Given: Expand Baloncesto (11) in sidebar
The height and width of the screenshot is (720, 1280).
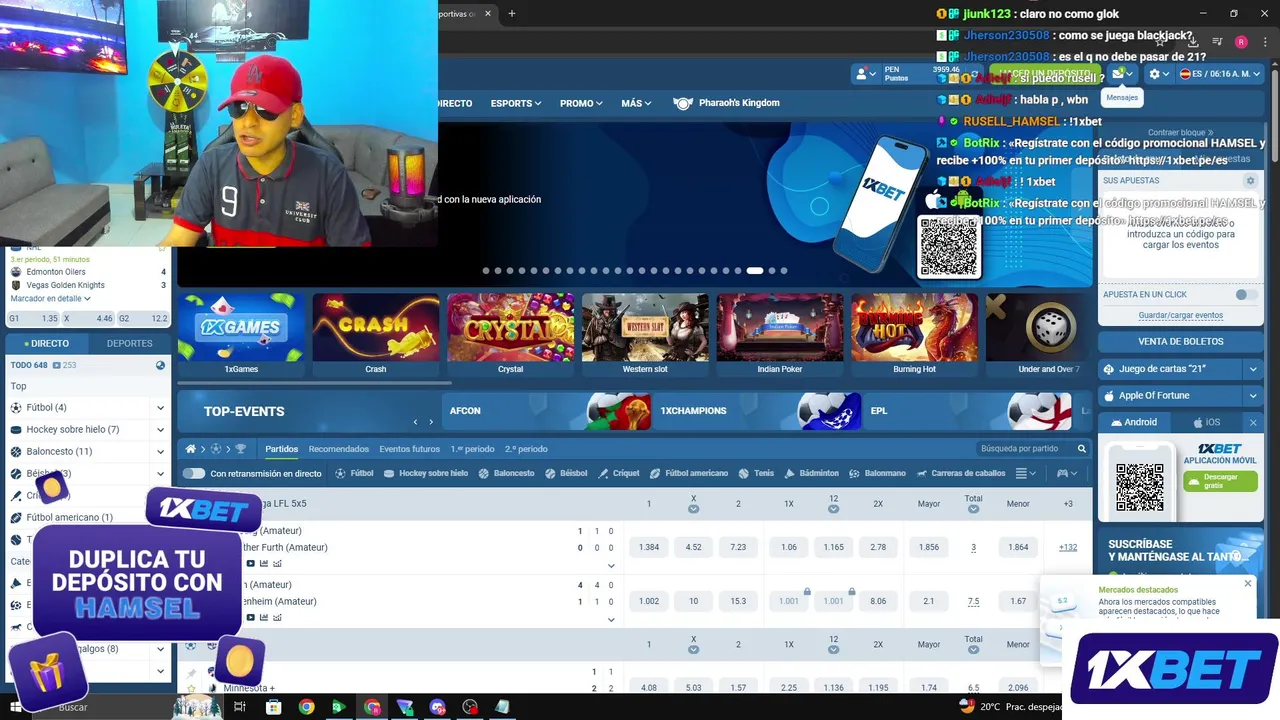Looking at the screenshot, I should point(160,451).
